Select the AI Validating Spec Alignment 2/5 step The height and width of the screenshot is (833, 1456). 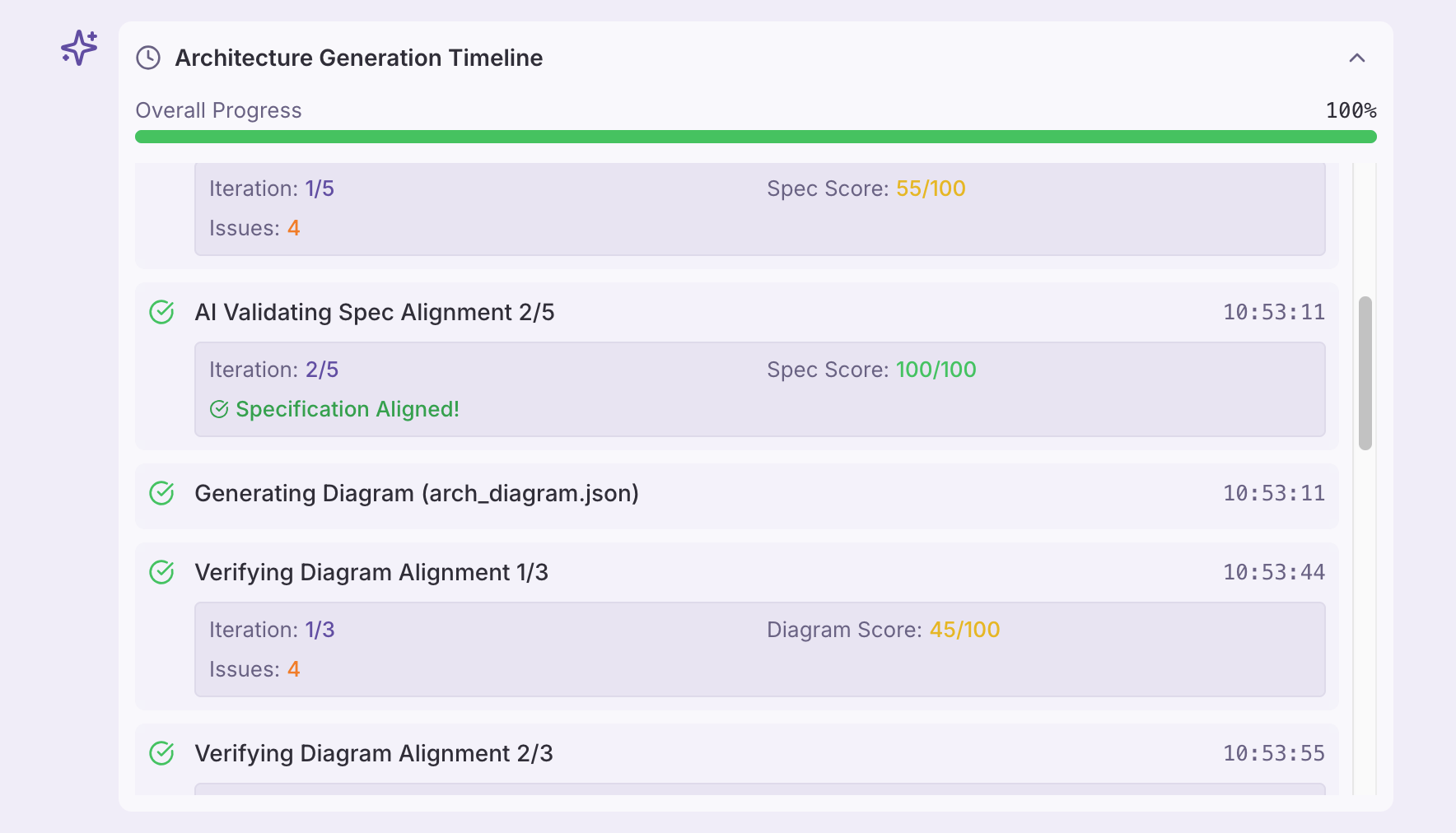point(374,312)
